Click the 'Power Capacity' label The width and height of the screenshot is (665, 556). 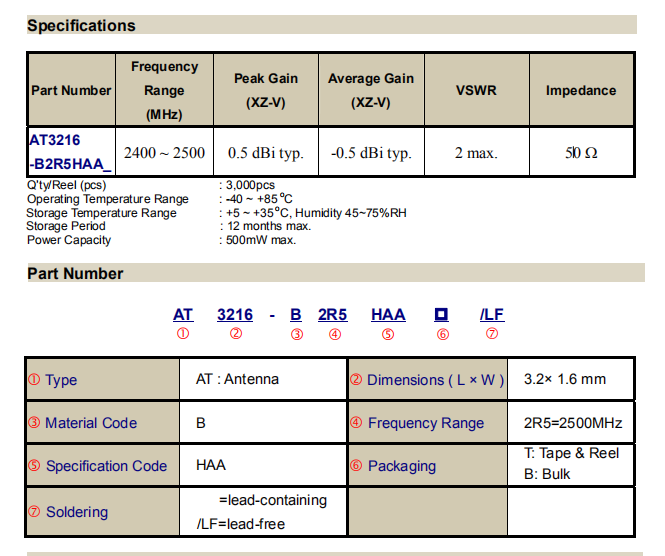69,240
